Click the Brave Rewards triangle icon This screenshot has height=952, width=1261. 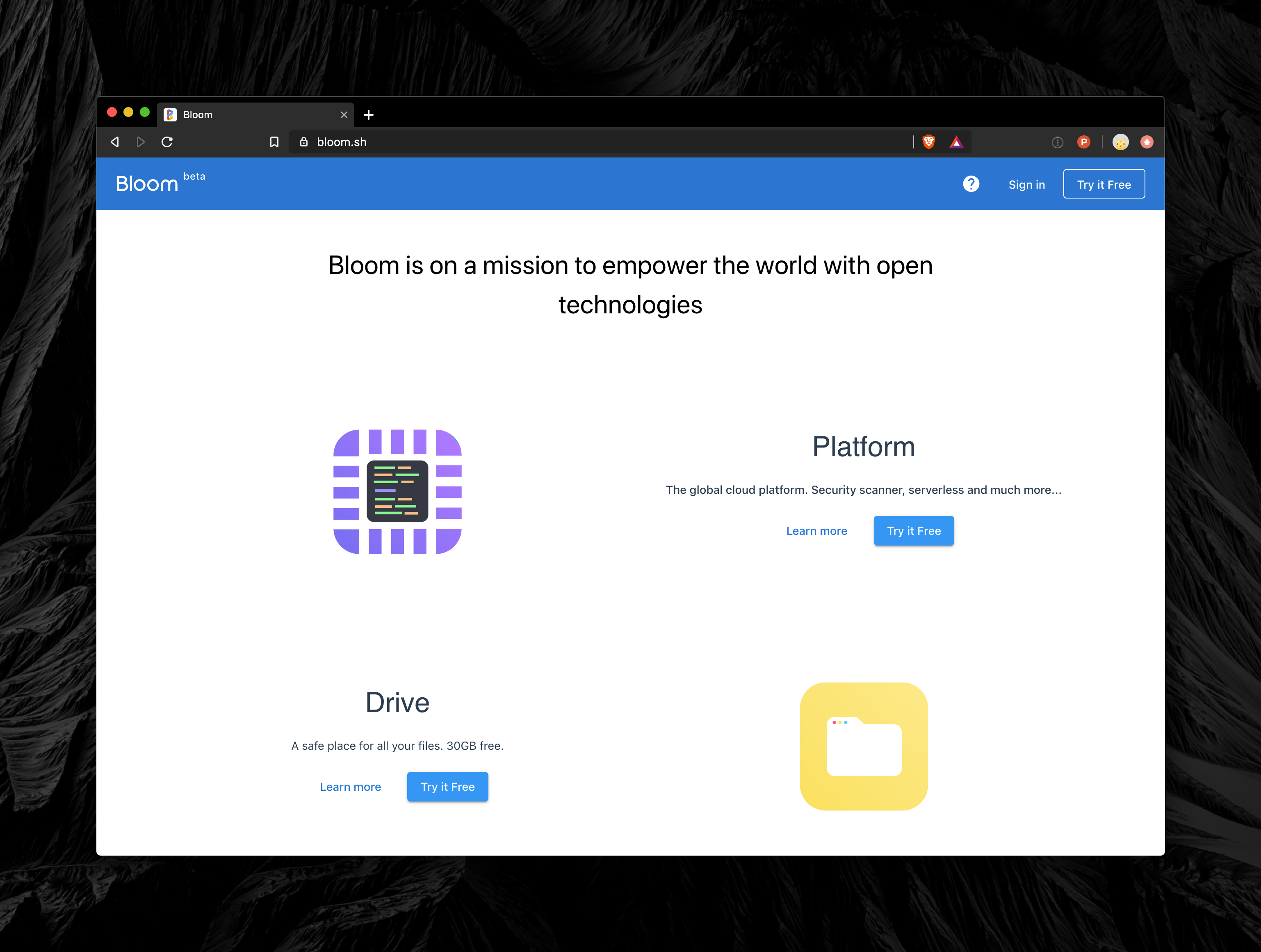pos(957,142)
